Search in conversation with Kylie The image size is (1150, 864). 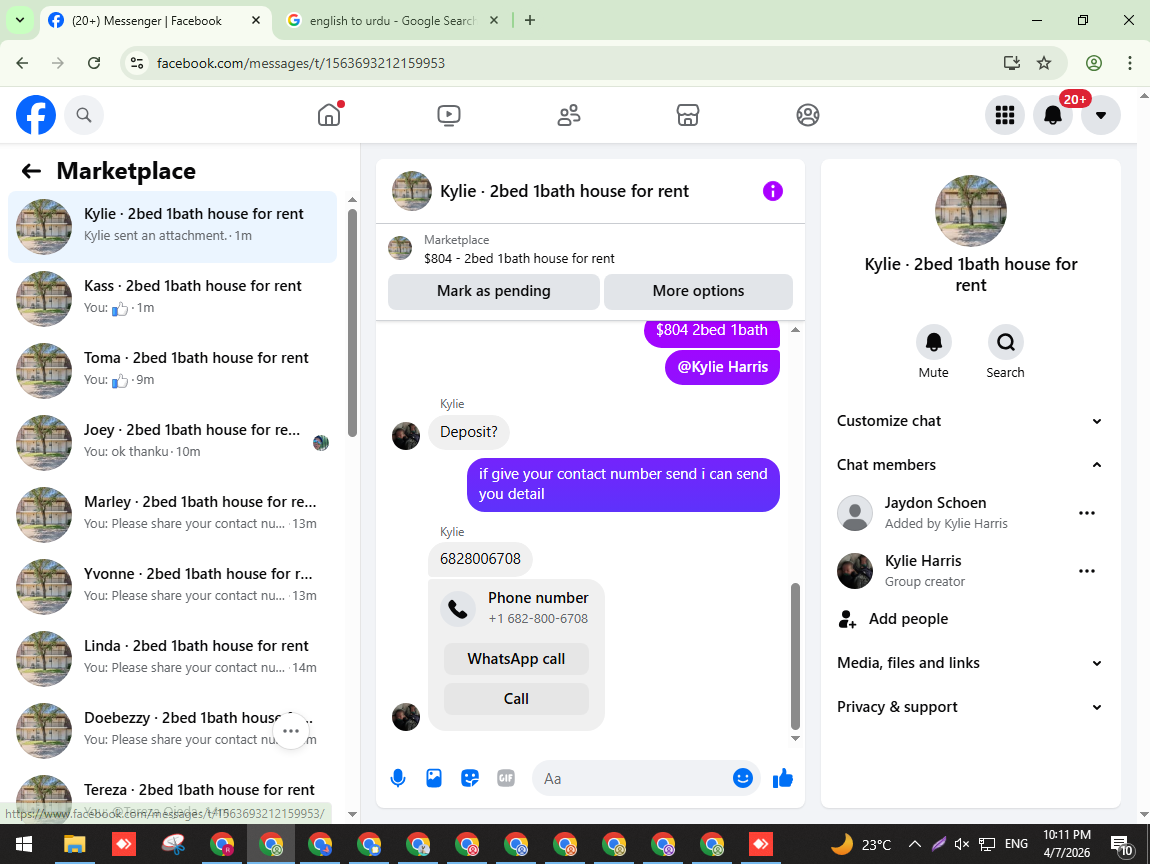[1006, 343]
